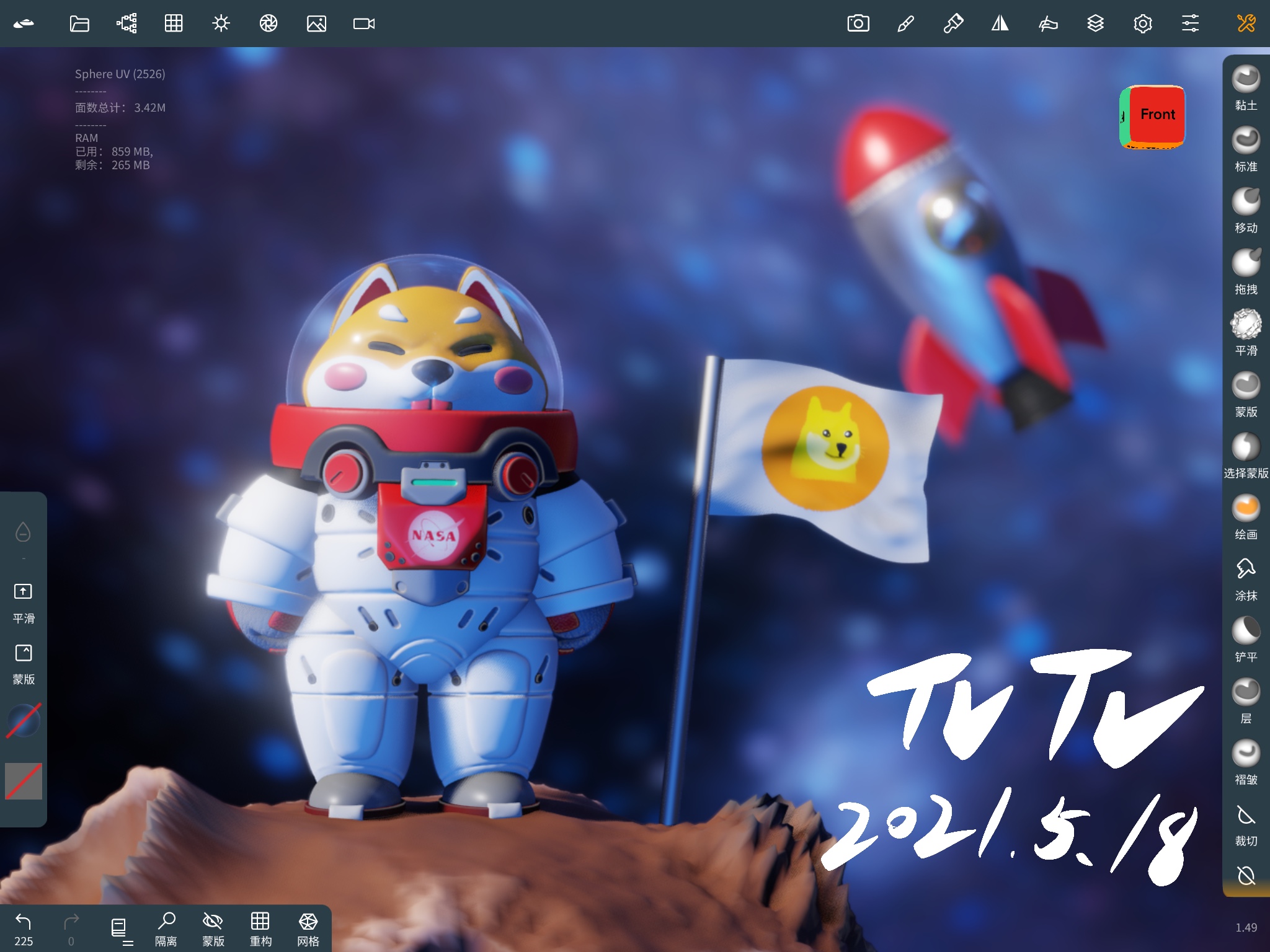Select the red-slashed color swatch
Image resolution: width=1270 pixels, height=952 pixels.
(x=24, y=780)
